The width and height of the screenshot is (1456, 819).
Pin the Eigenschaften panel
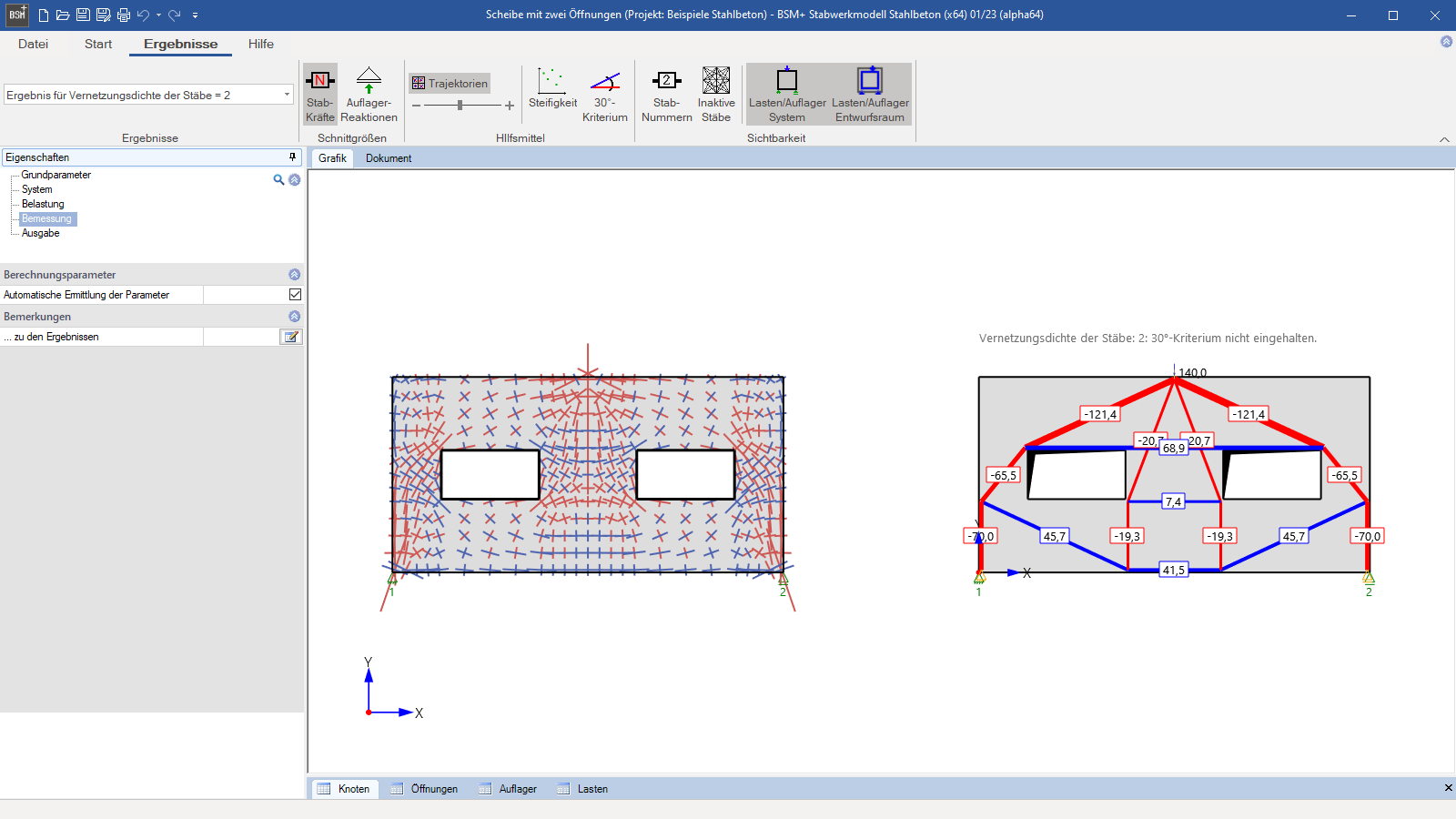pos(292,157)
